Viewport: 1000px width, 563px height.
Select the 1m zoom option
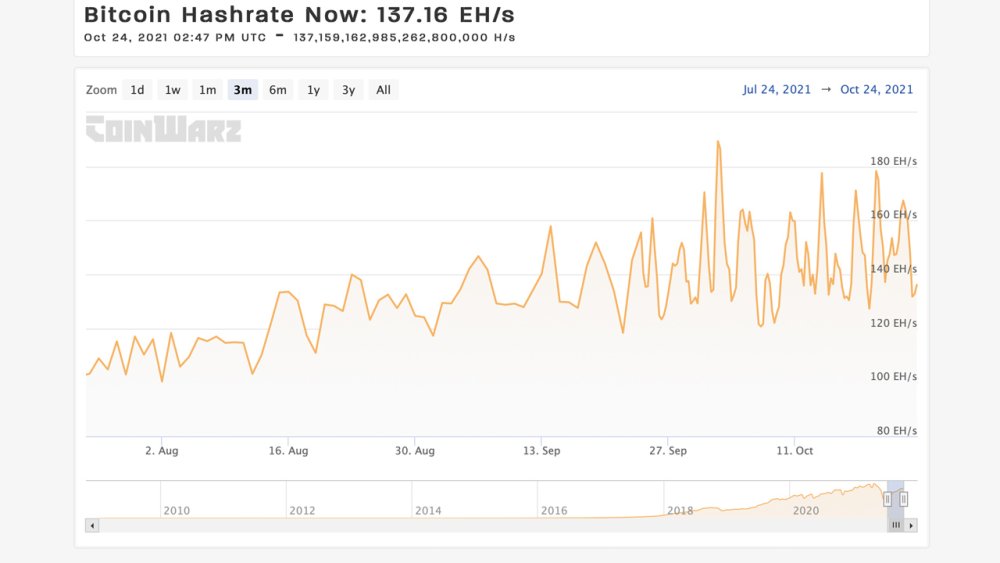click(x=207, y=90)
